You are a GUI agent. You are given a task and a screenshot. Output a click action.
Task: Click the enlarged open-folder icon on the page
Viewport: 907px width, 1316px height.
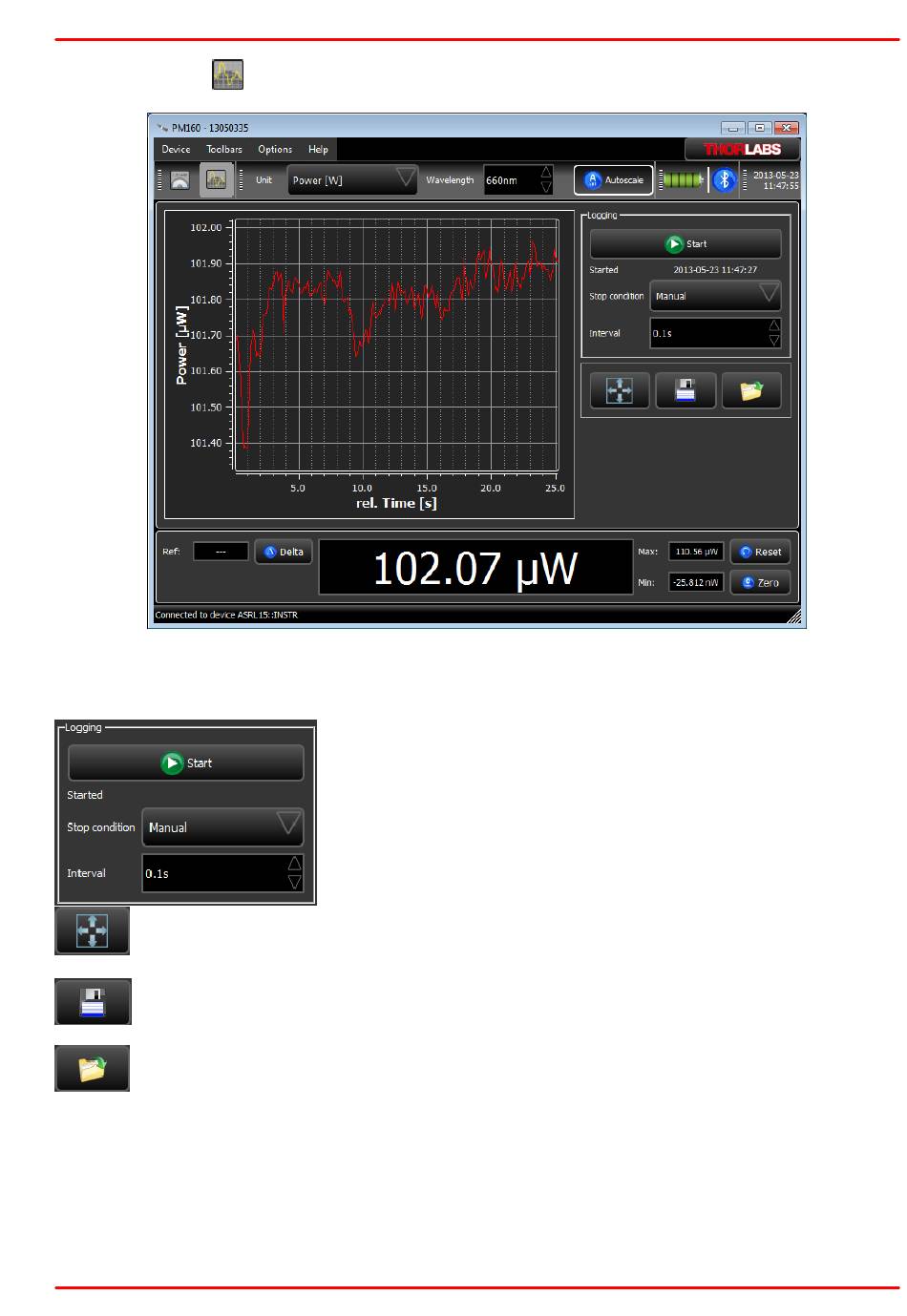[93, 1069]
